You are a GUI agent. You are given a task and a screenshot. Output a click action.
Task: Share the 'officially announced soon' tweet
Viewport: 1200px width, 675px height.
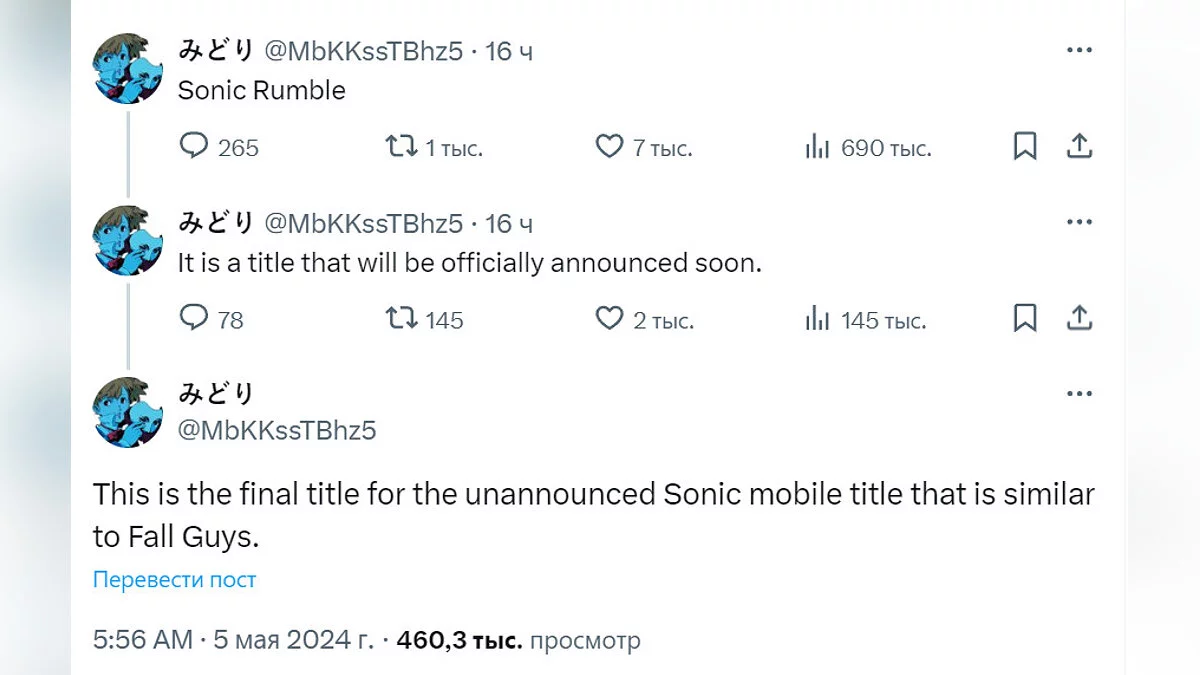point(1079,319)
